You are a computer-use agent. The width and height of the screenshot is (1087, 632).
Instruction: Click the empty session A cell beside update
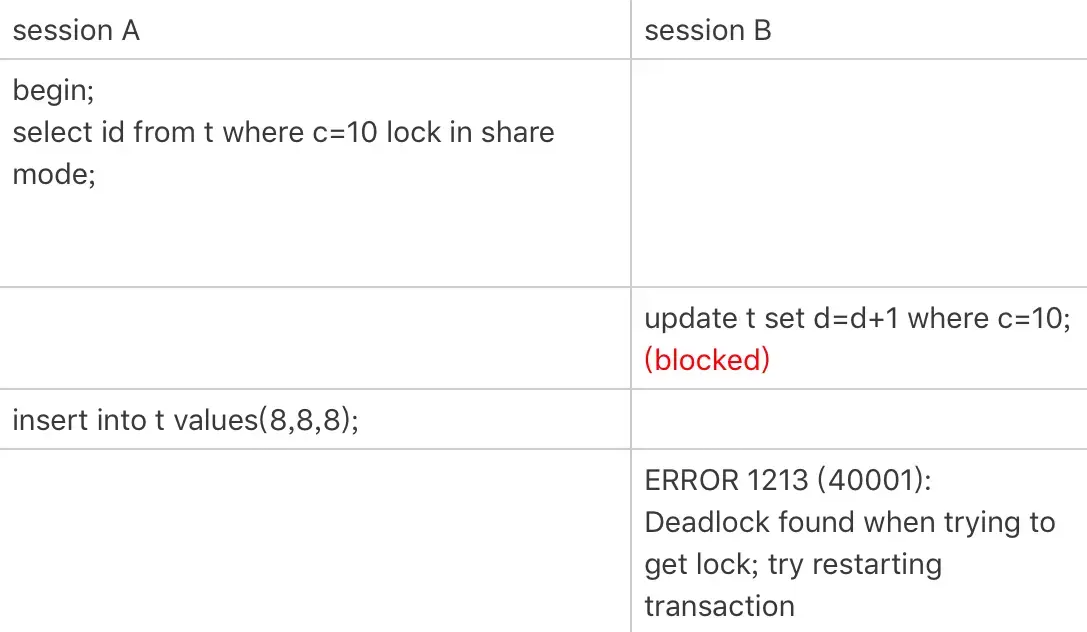point(315,338)
